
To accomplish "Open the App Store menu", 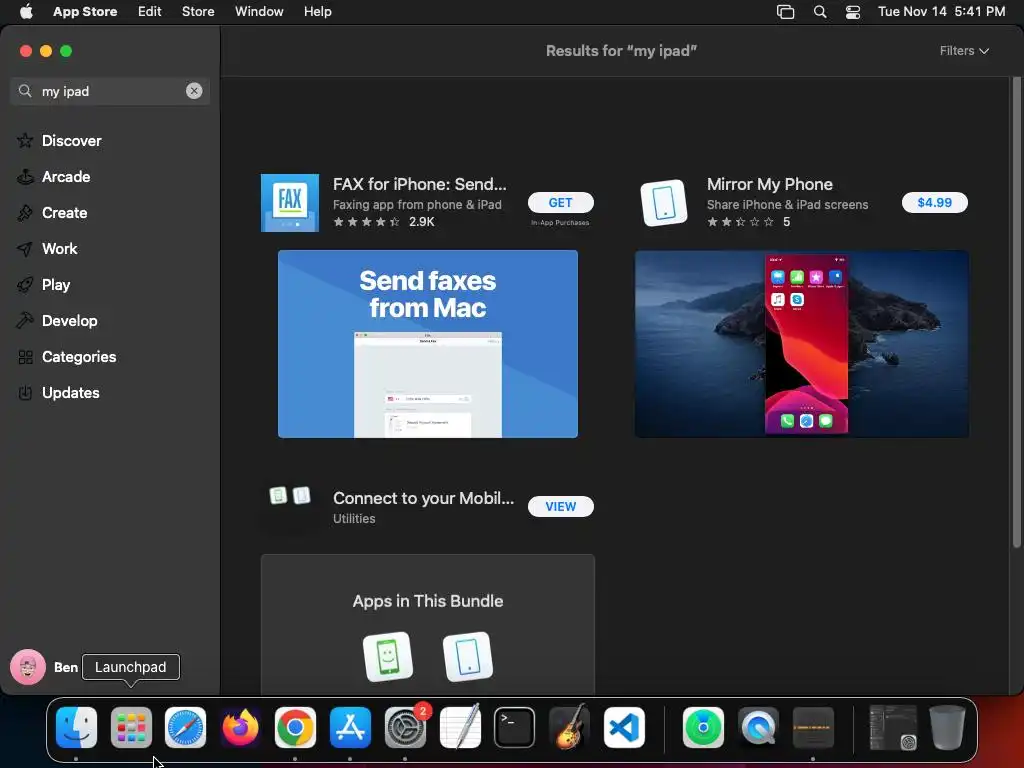I will click(85, 11).
